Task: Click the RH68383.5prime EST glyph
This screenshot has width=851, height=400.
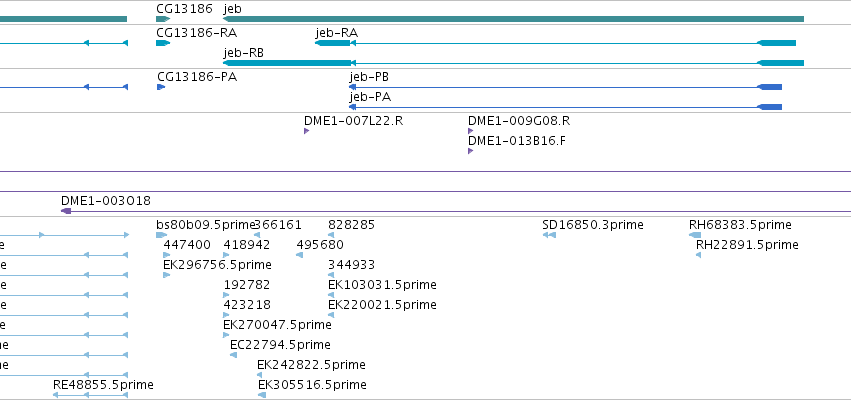Action: tap(695, 235)
